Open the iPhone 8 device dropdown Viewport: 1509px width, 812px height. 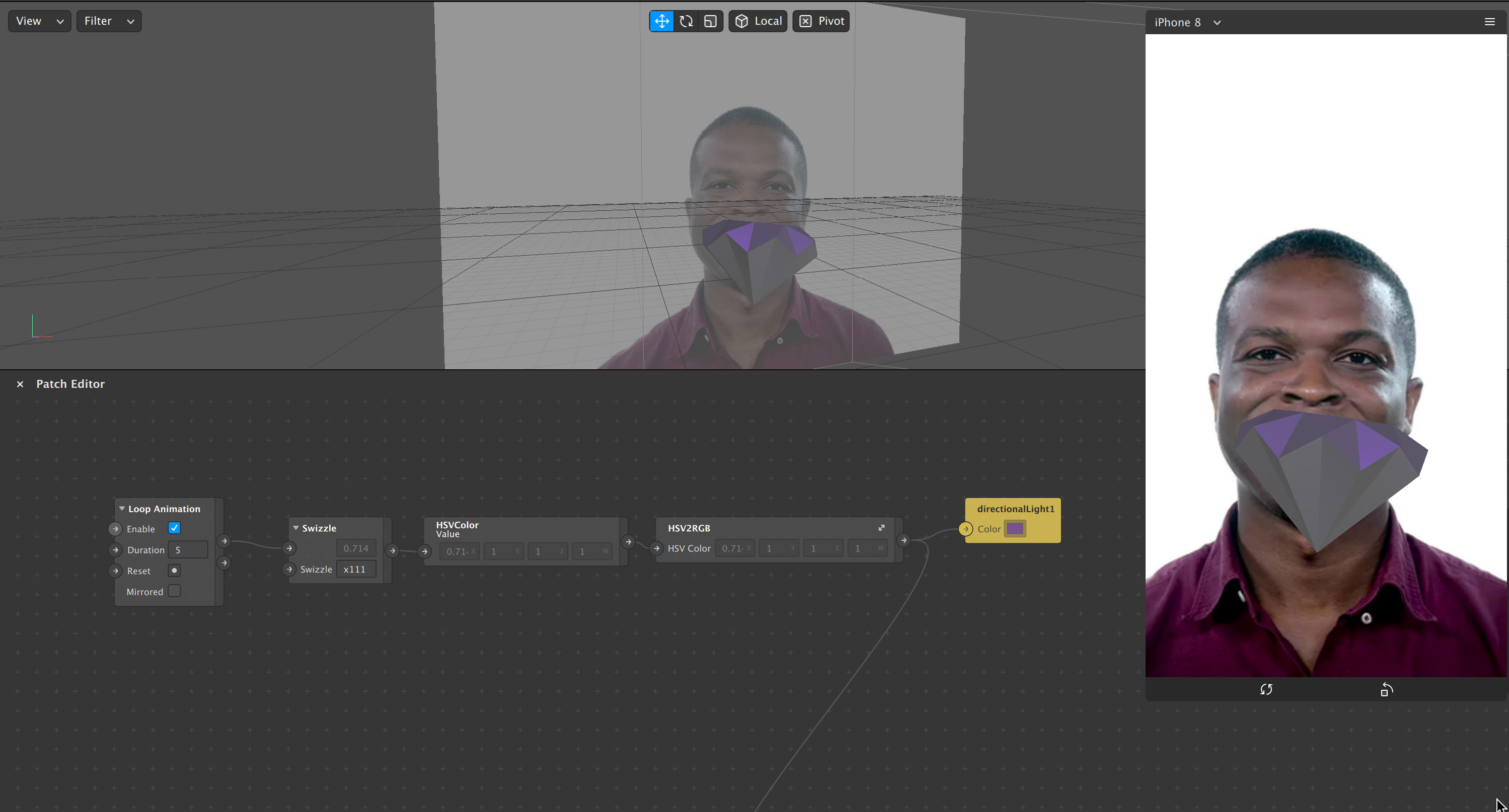(x=1187, y=22)
